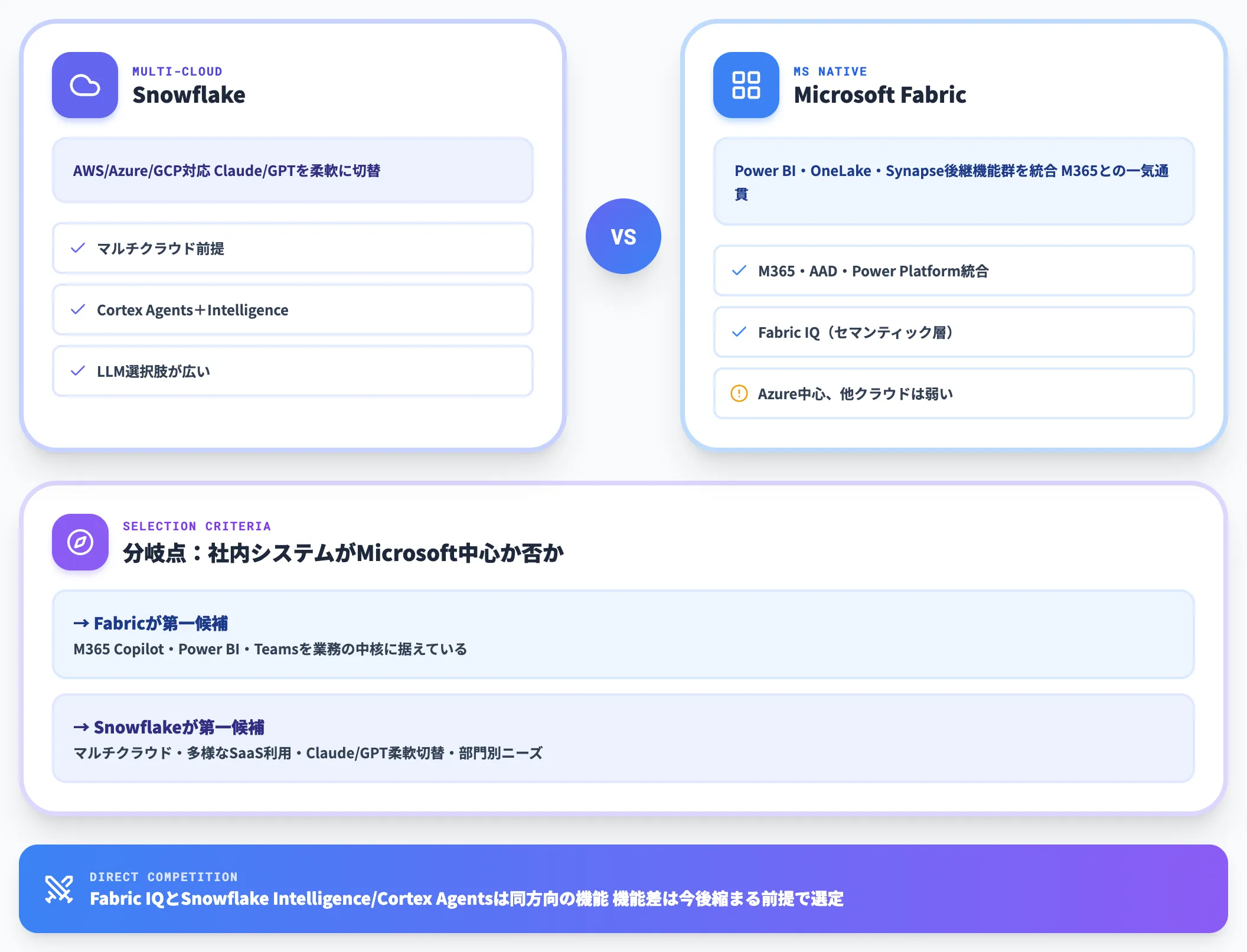Screen dimensions: 1247x952
Task: Click the M365 Copilot・Power BI・Teams description
Action: (270, 649)
